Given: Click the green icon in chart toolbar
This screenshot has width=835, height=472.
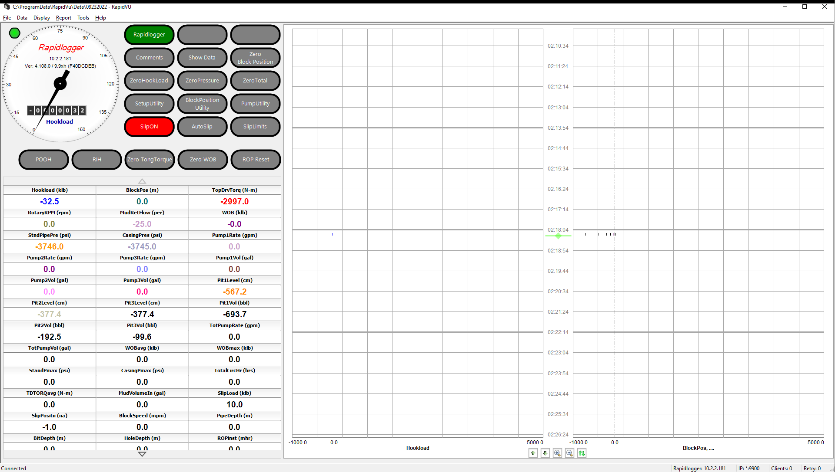Looking at the screenshot, I should (x=583, y=453).
